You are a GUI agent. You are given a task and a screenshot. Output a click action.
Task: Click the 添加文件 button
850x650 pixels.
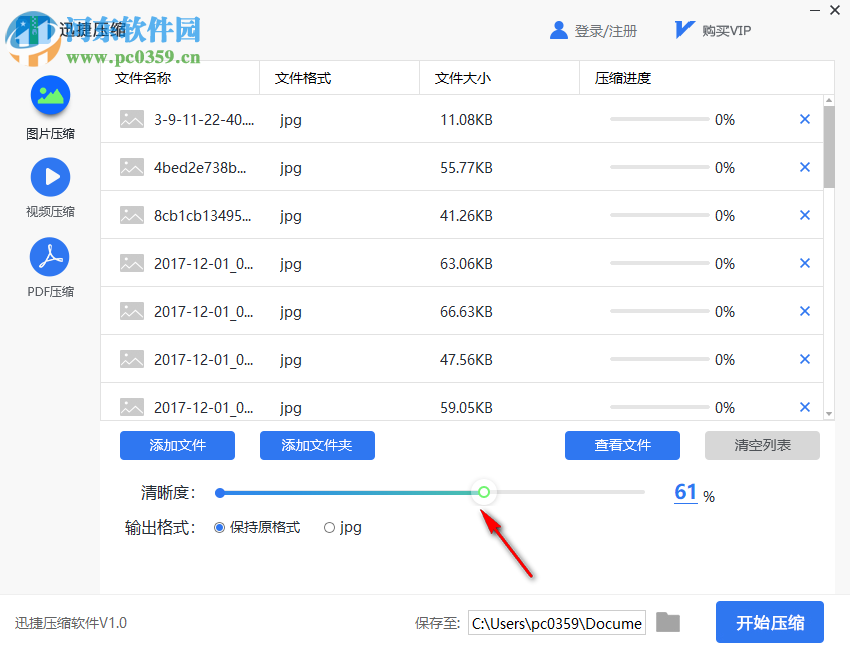coord(177,445)
